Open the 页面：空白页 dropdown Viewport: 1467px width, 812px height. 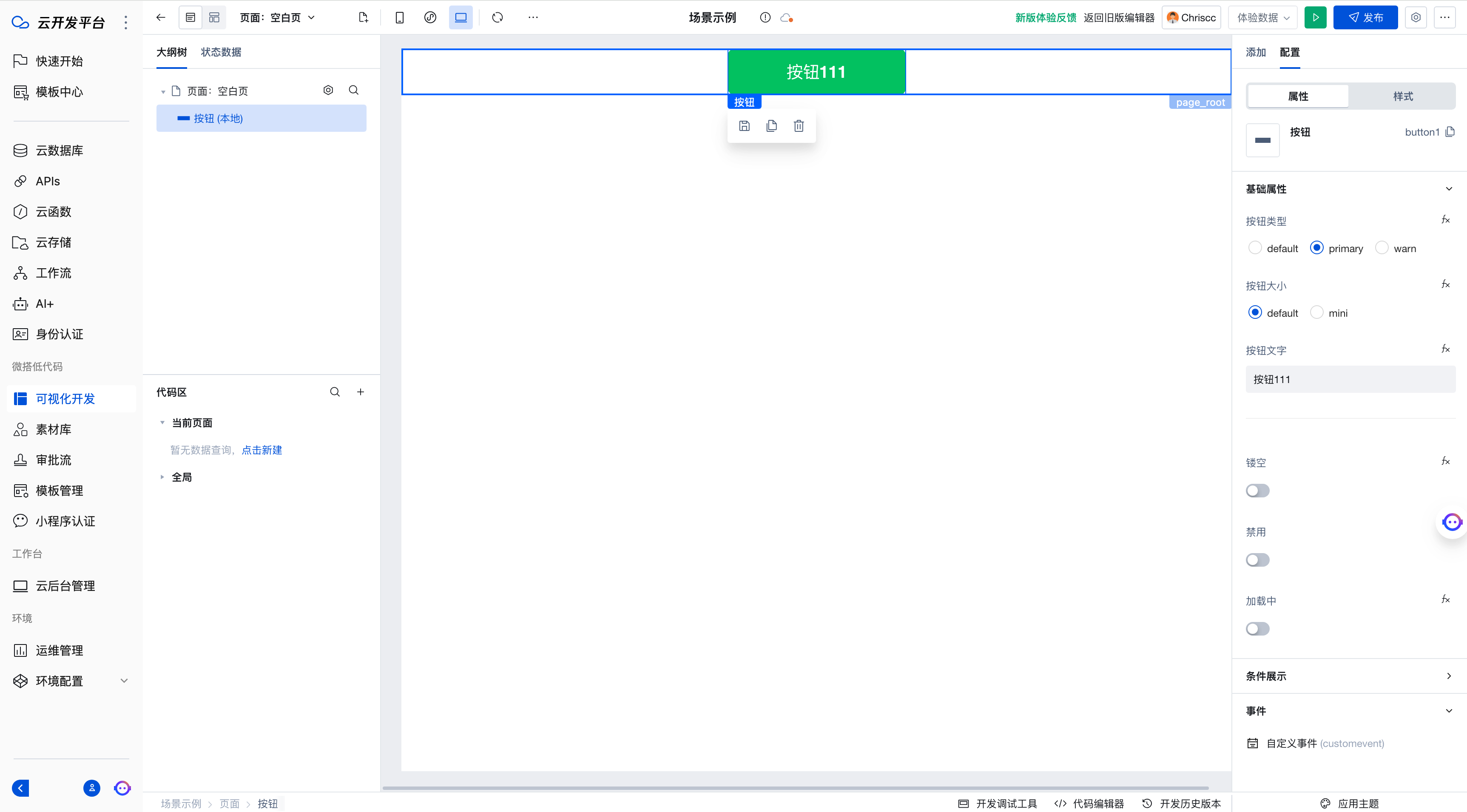[277, 18]
